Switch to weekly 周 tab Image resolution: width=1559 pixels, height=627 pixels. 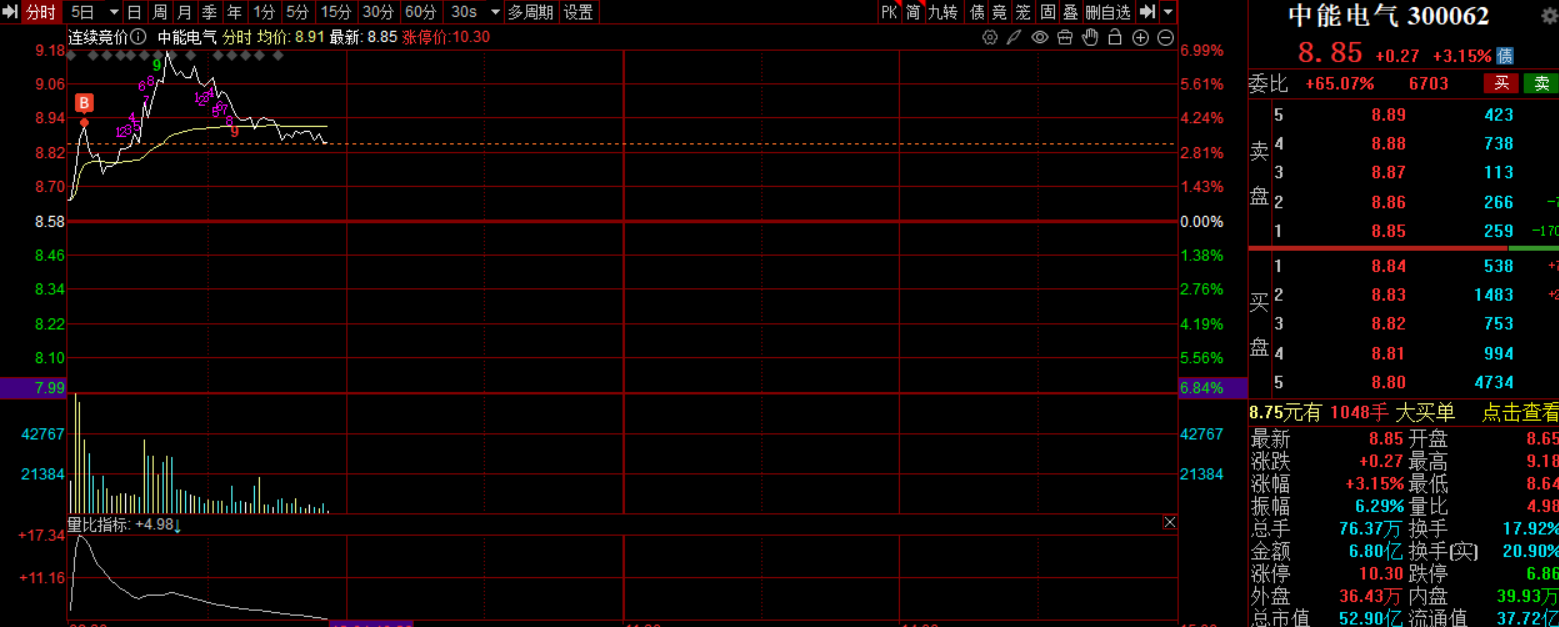click(x=159, y=12)
